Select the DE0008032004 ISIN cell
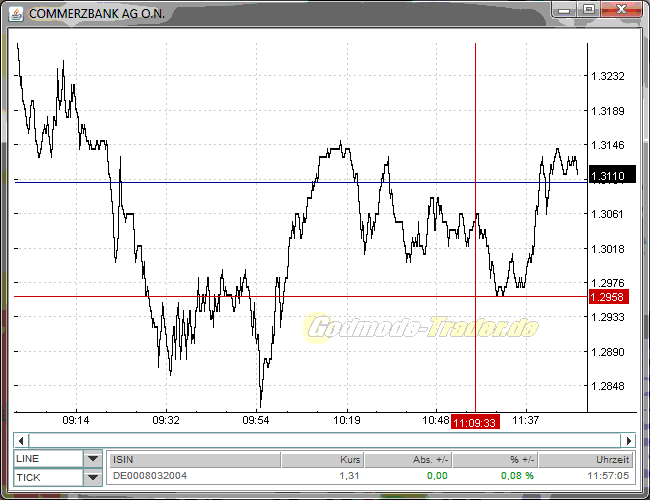The height and width of the screenshot is (500, 650). pos(150,476)
